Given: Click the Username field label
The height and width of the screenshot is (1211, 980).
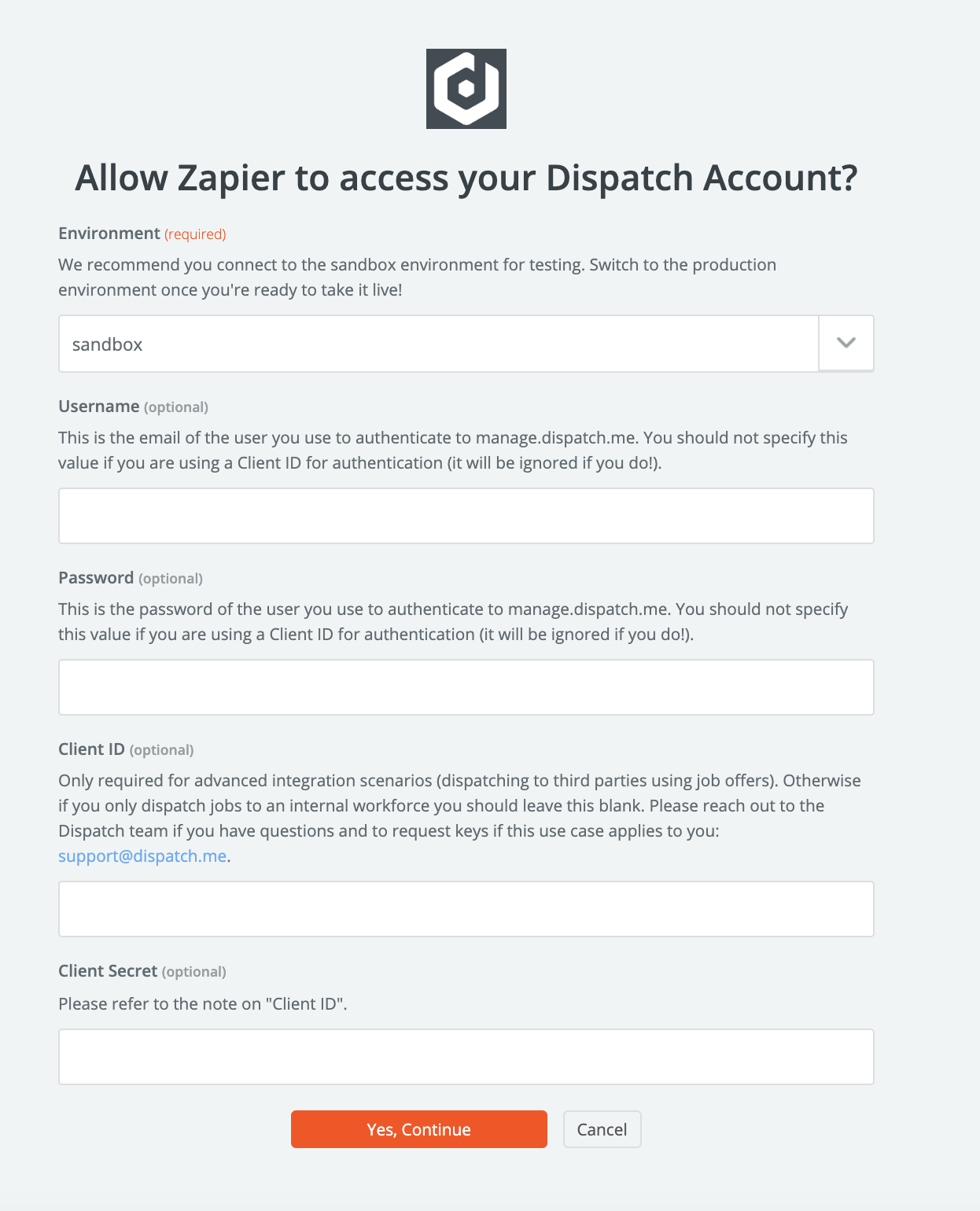Looking at the screenshot, I should pos(99,407).
